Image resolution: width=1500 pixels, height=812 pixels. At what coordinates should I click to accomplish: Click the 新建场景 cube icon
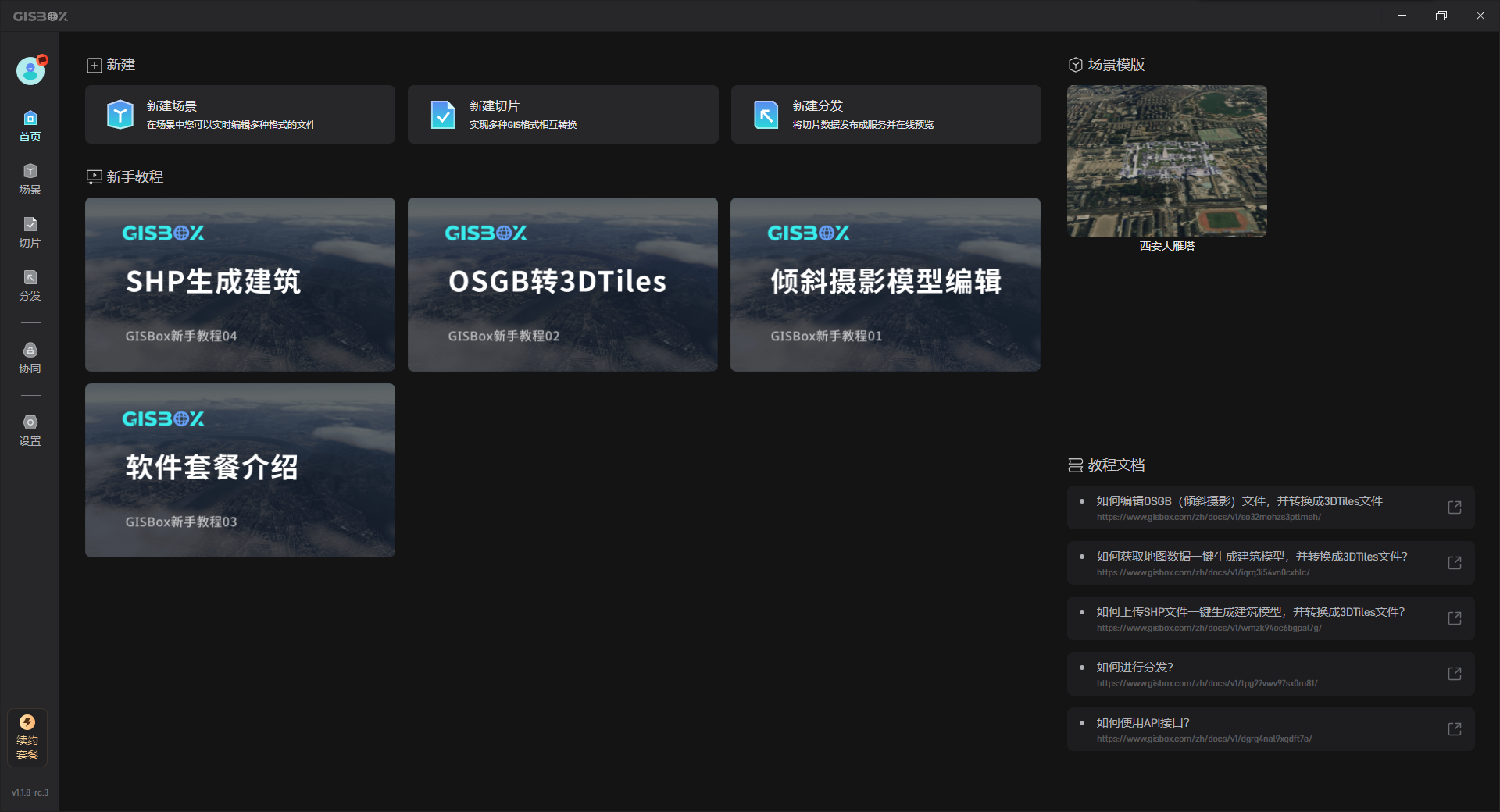tap(120, 115)
